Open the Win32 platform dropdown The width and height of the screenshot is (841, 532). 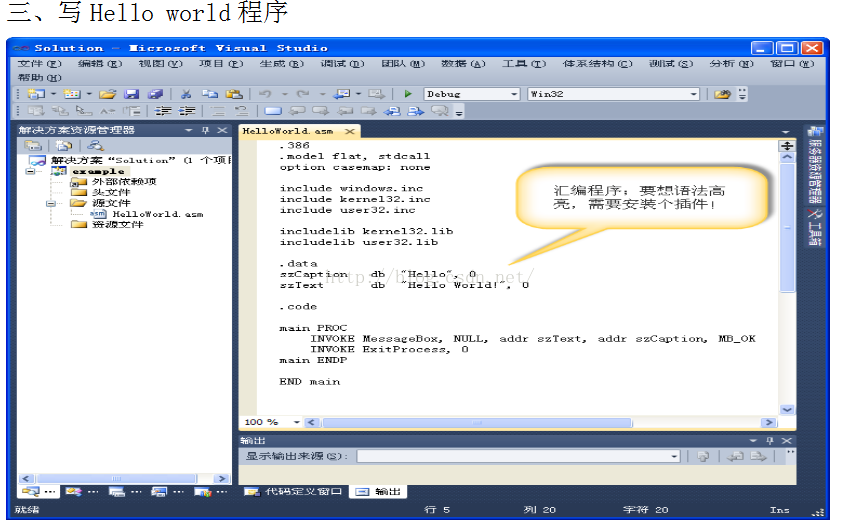click(x=694, y=94)
